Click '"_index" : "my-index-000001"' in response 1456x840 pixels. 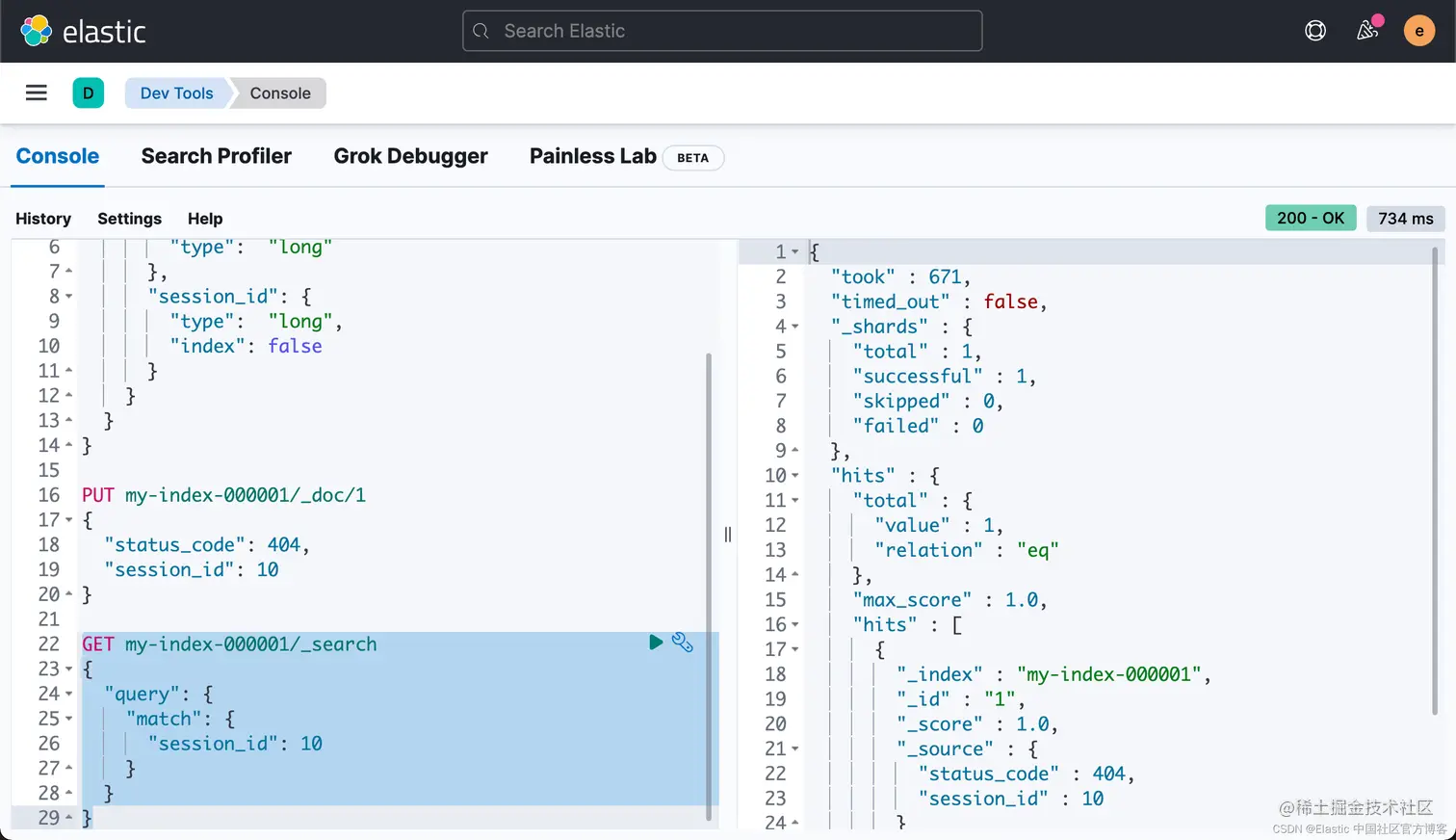click(x=1050, y=674)
